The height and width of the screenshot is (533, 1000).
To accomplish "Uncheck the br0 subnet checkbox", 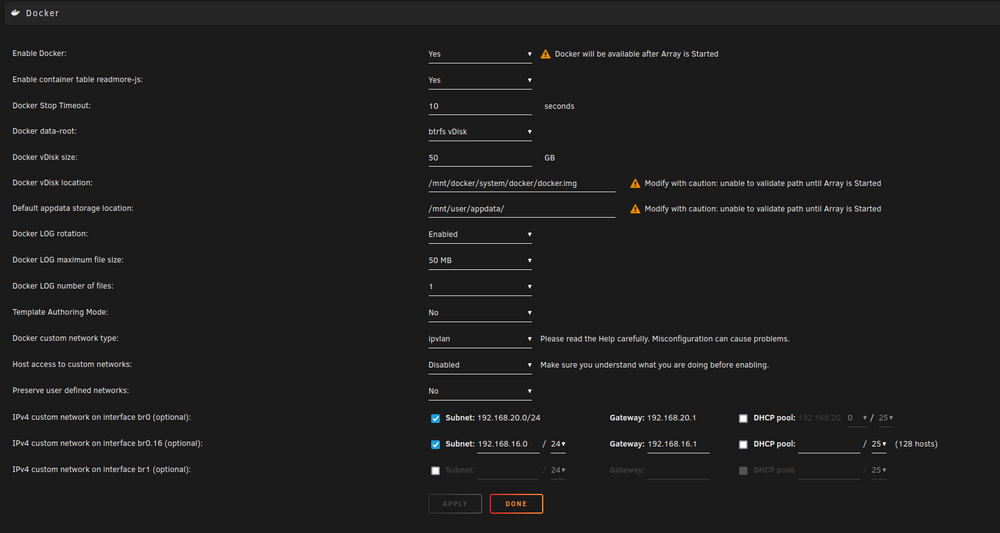I will tap(436, 418).
